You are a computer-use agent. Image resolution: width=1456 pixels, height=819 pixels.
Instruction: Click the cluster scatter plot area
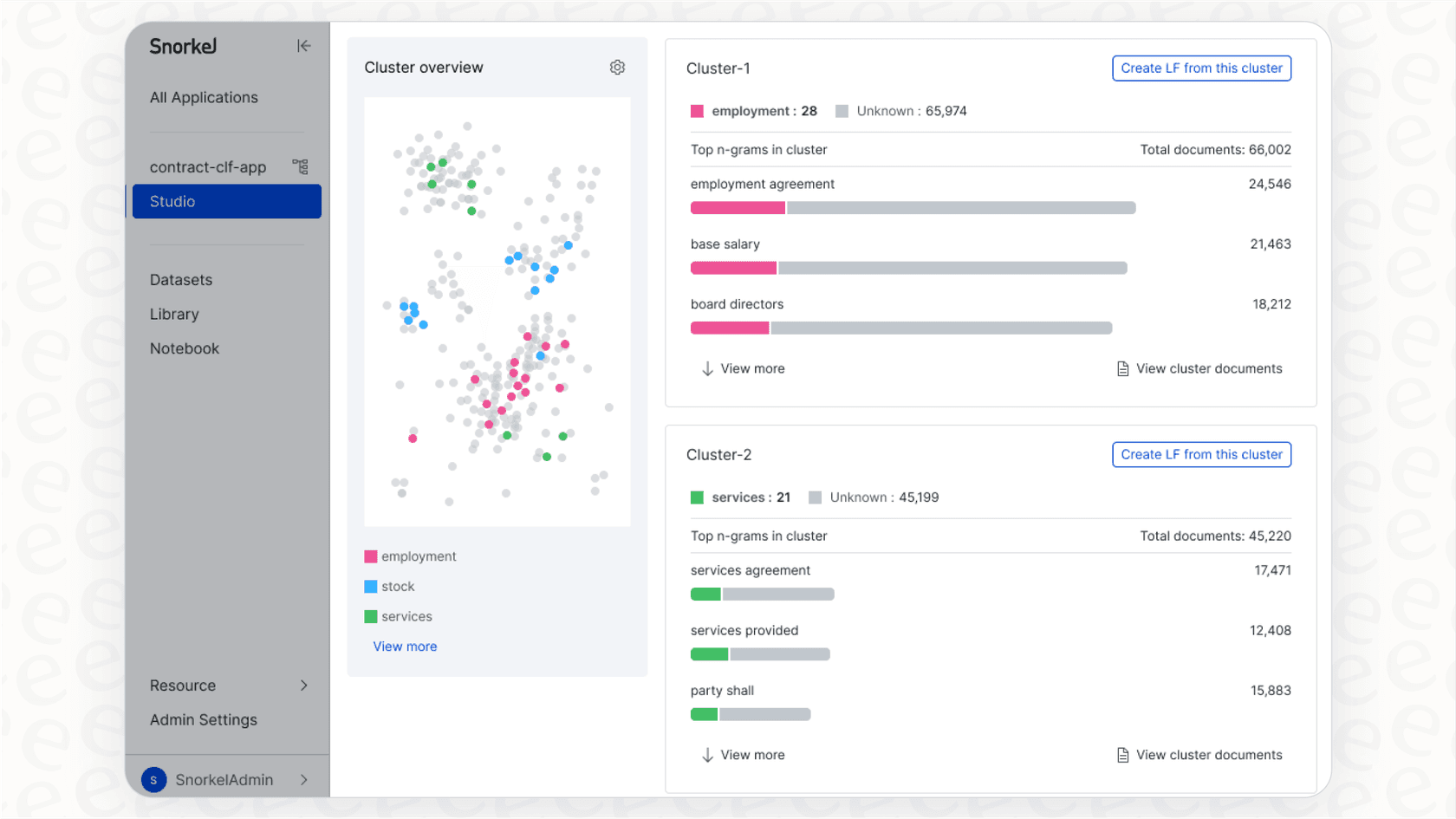(497, 312)
